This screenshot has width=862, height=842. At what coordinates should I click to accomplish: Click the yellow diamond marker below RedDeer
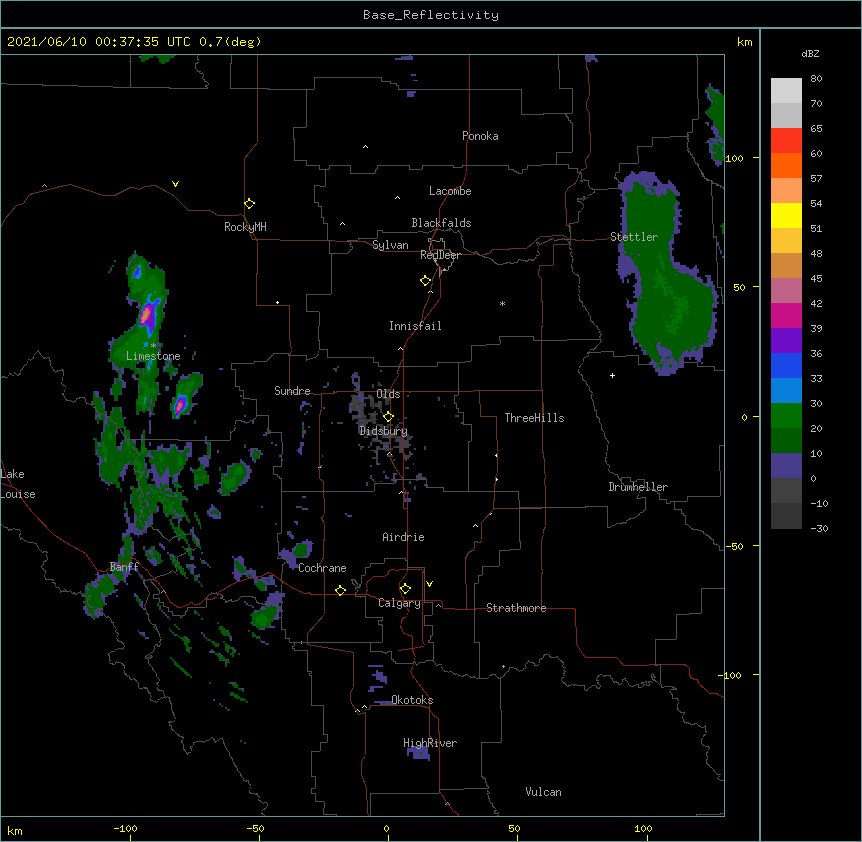(426, 281)
